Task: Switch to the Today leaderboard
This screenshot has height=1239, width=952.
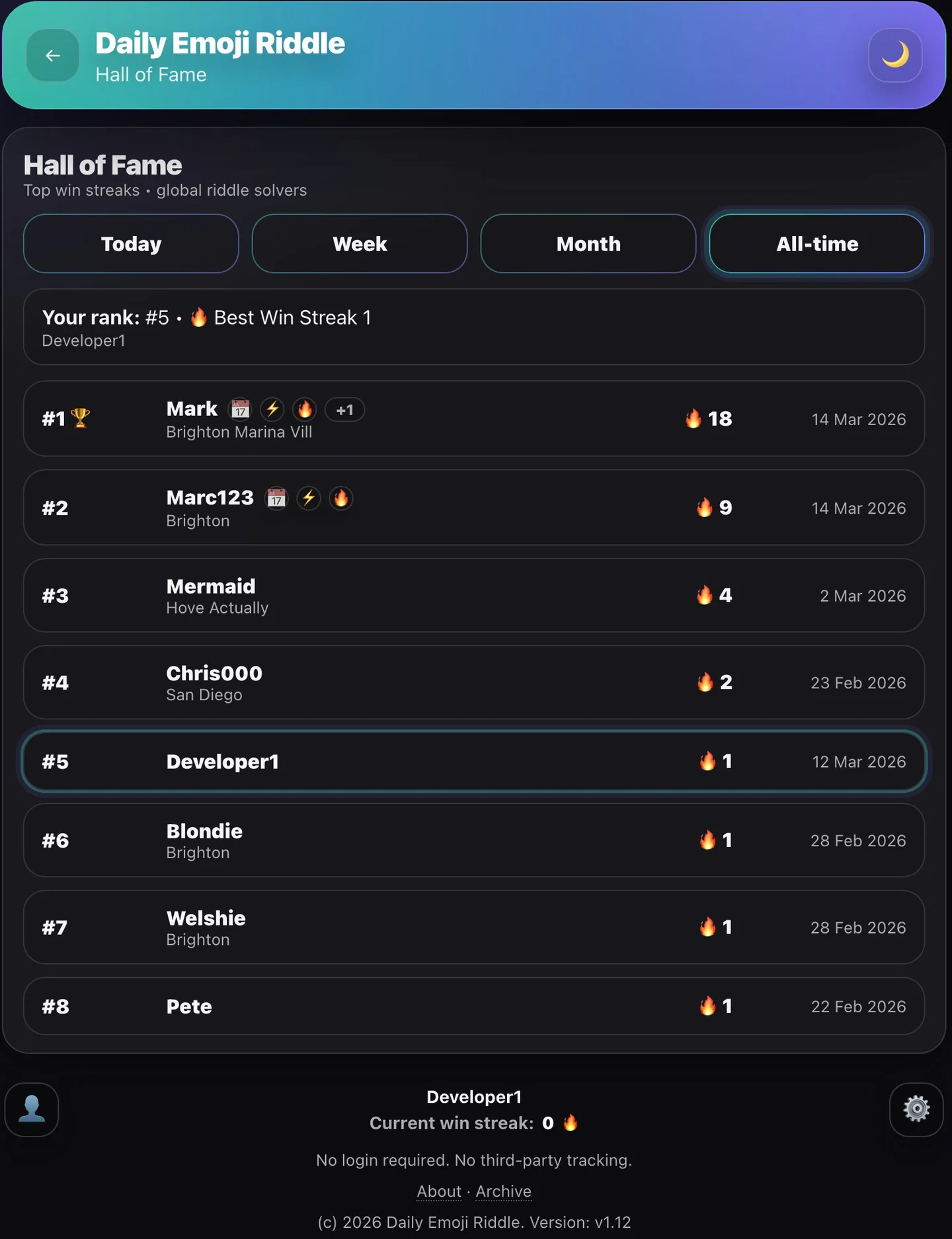Action: [x=130, y=244]
